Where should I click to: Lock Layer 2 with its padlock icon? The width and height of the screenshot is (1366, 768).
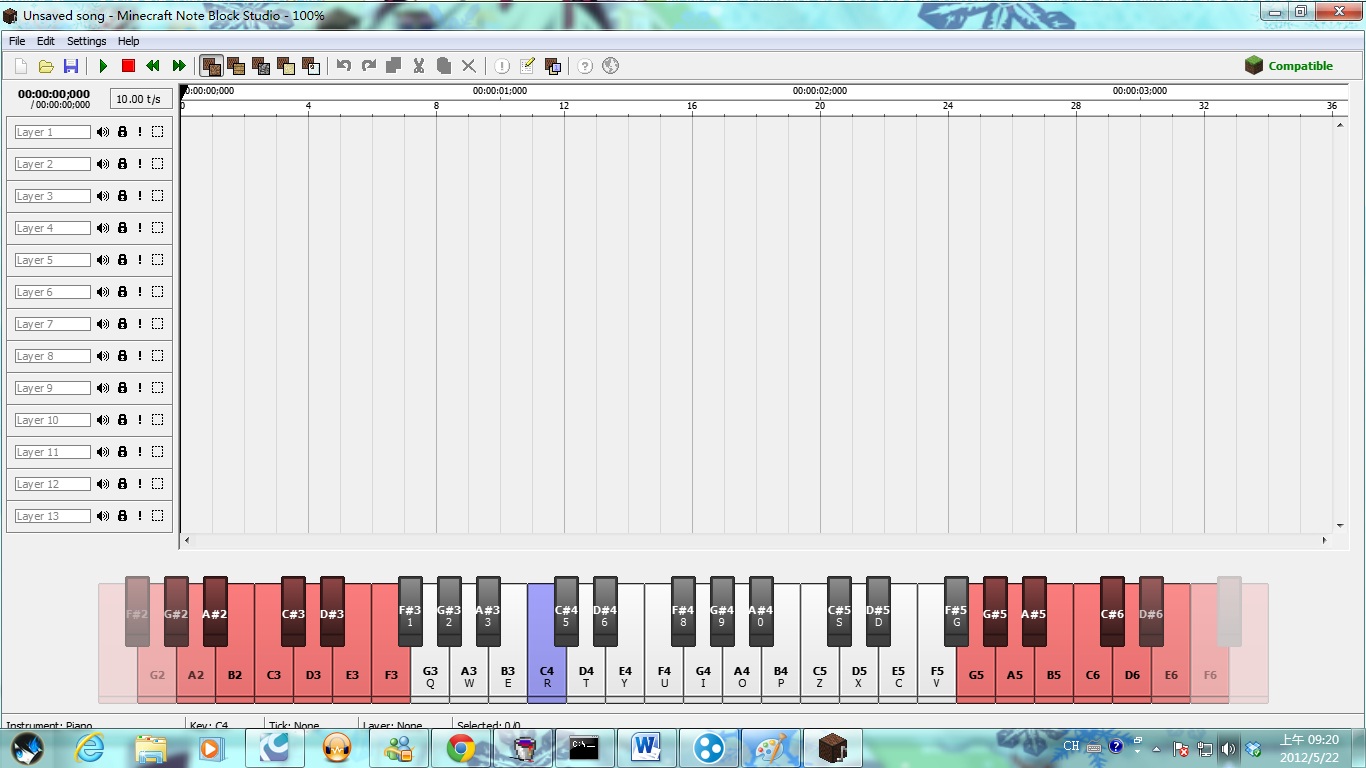click(122, 164)
